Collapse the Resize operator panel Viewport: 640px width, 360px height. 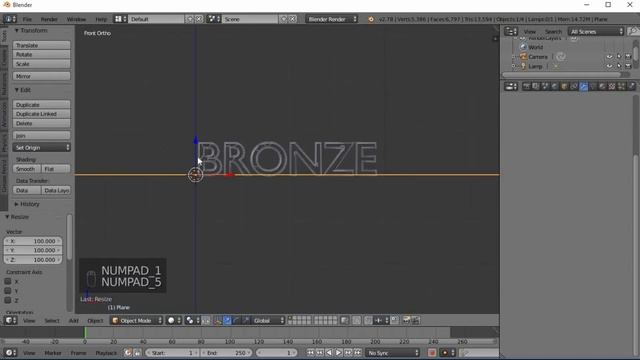pos(7,217)
